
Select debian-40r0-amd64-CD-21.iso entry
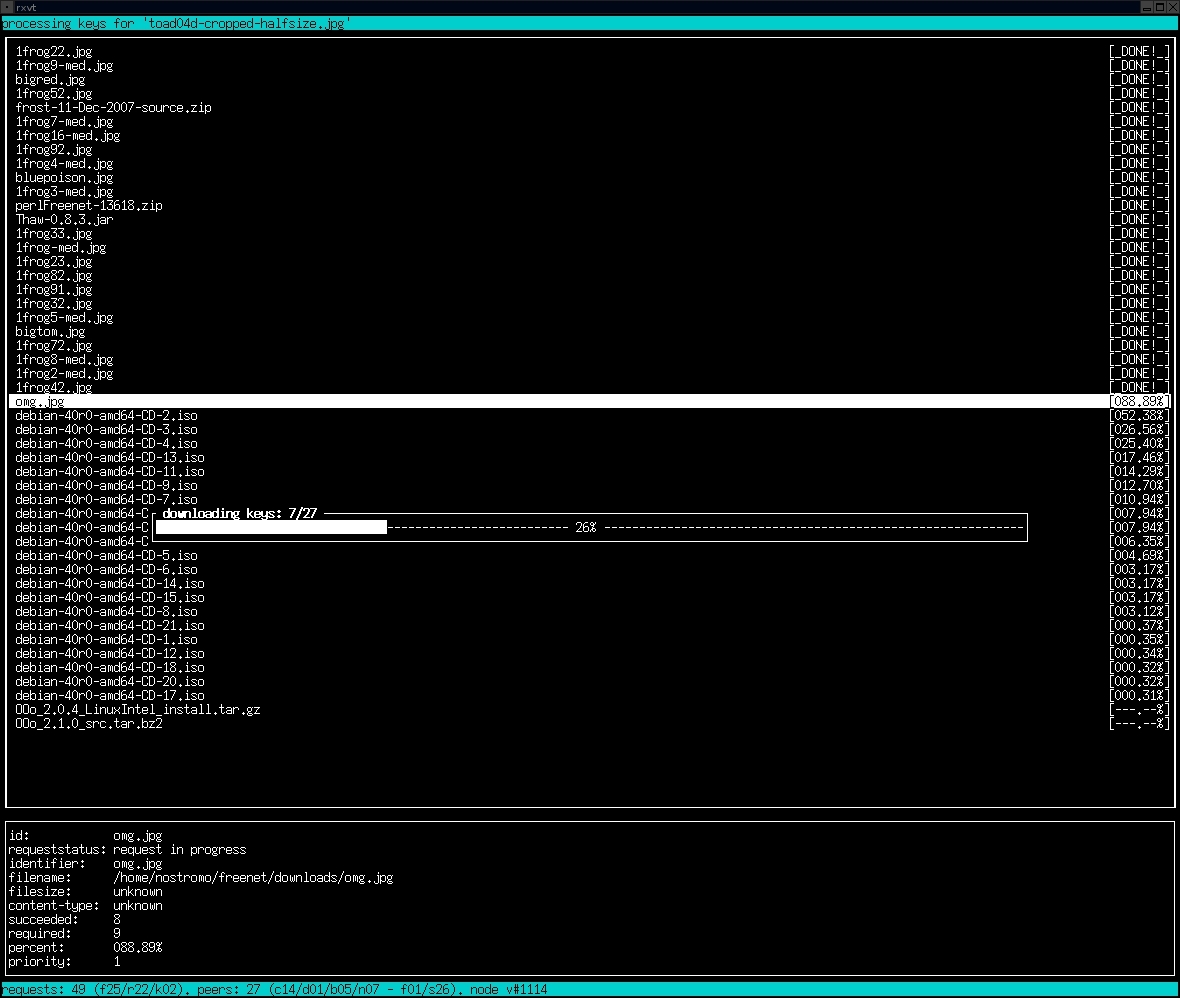click(110, 626)
